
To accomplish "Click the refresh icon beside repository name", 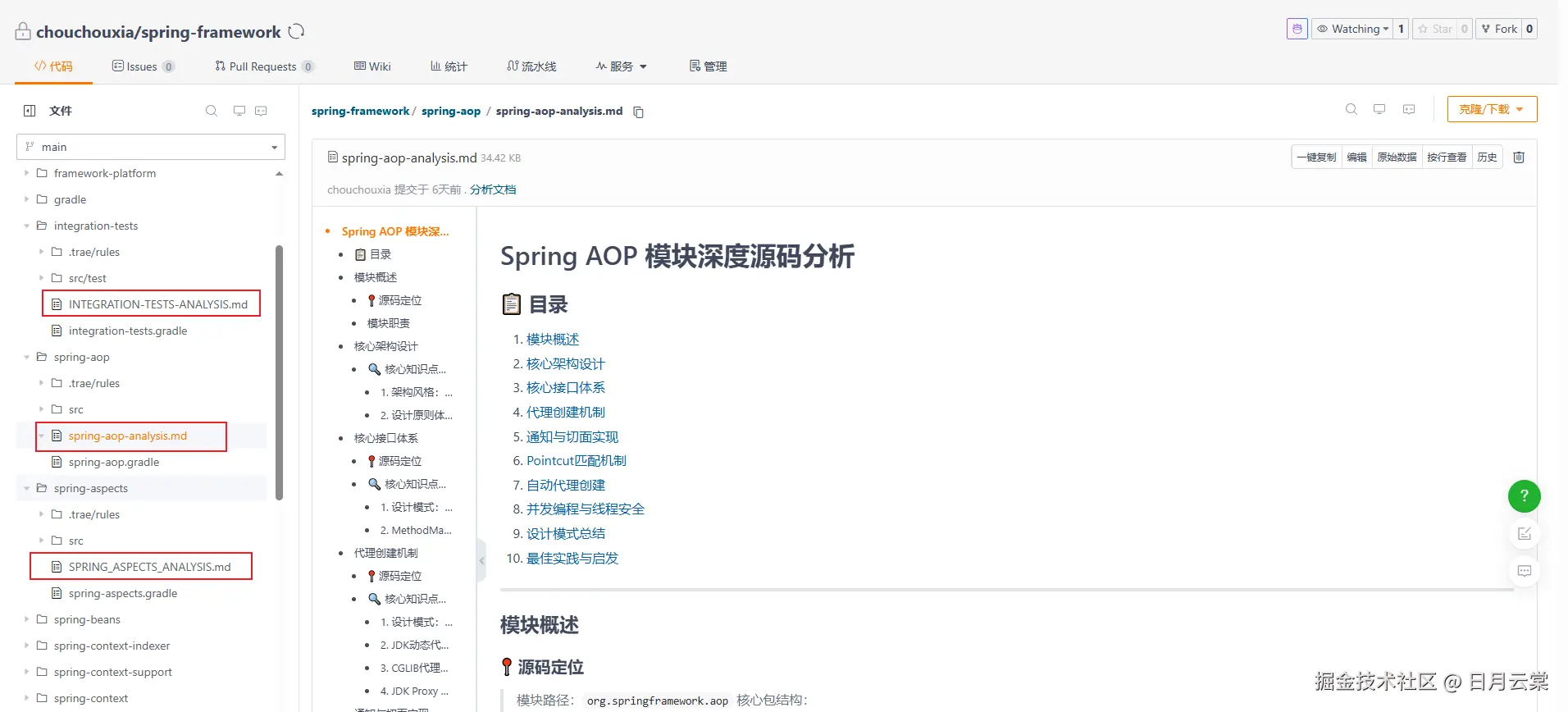I will pos(297,31).
